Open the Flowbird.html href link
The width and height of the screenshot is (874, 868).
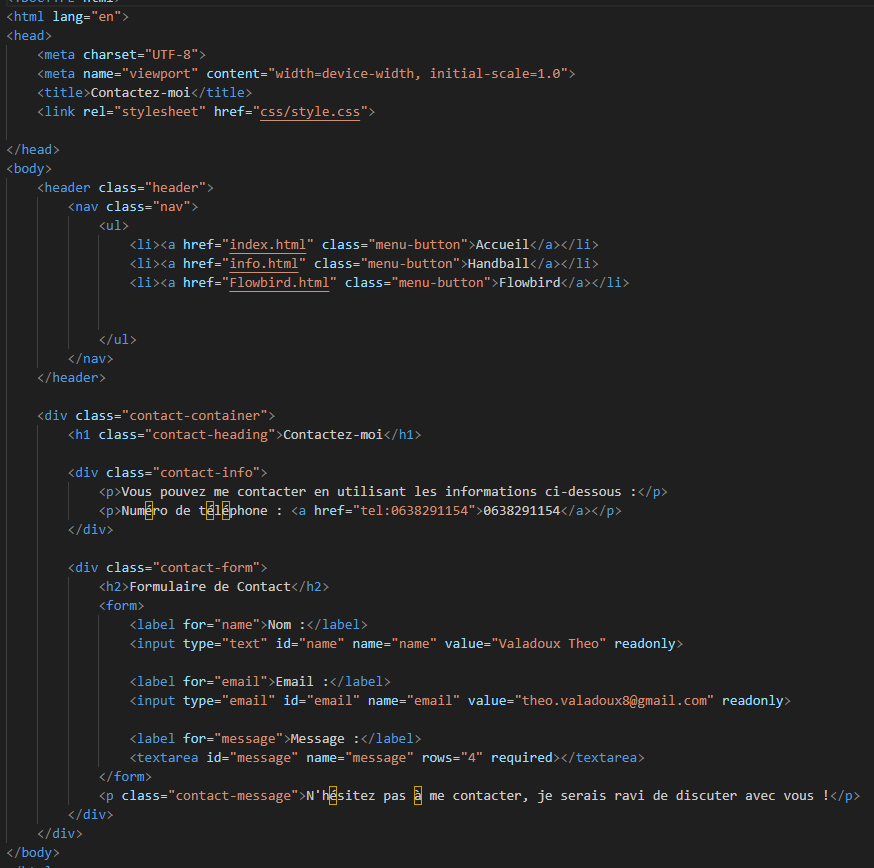(279, 283)
